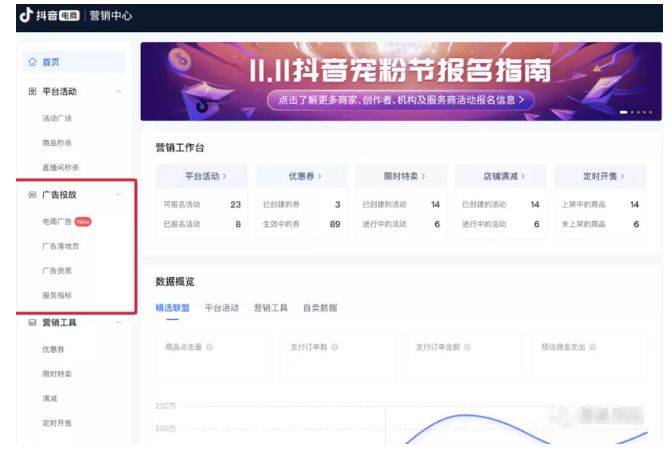Click the banner button 点击了解更多商家…报名信息
Screen dimensions: 672x467
coord(401,100)
